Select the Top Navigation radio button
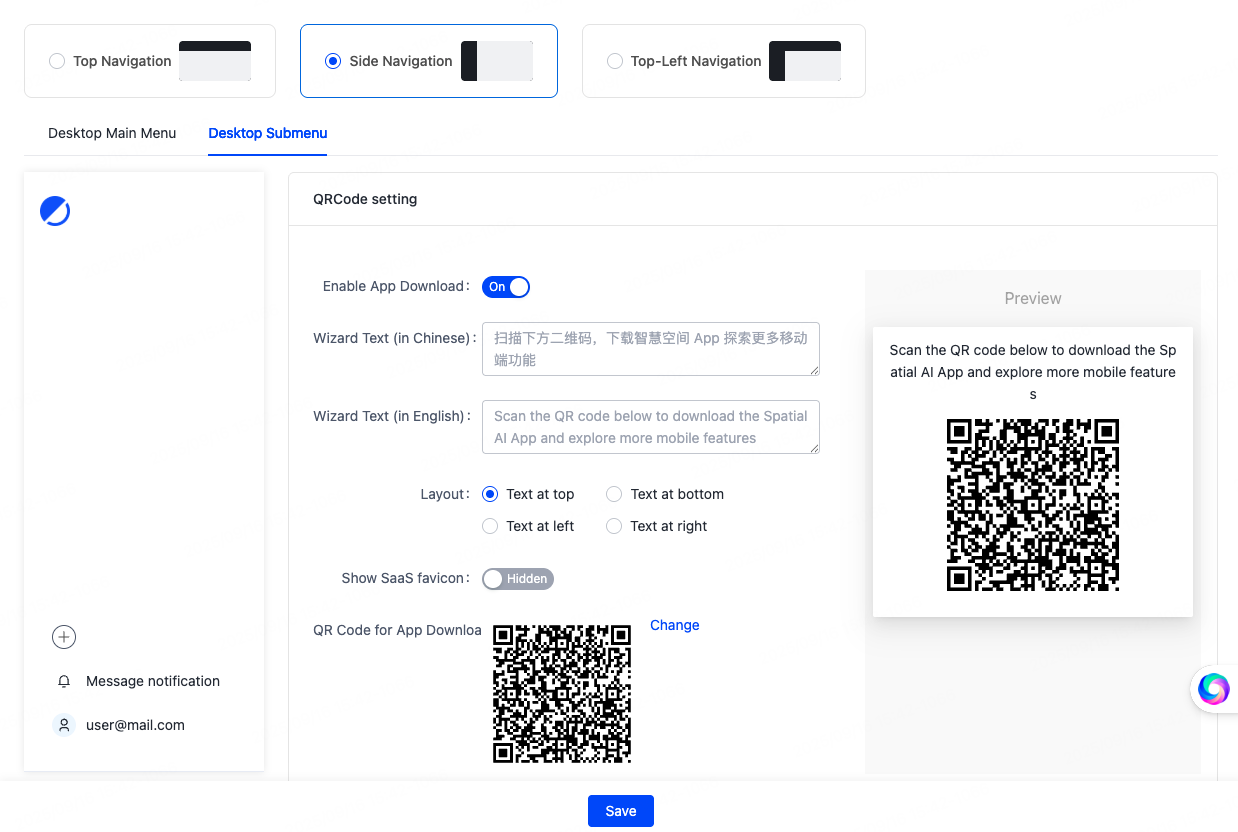Viewport: 1238px width, 832px height. [57, 61]
